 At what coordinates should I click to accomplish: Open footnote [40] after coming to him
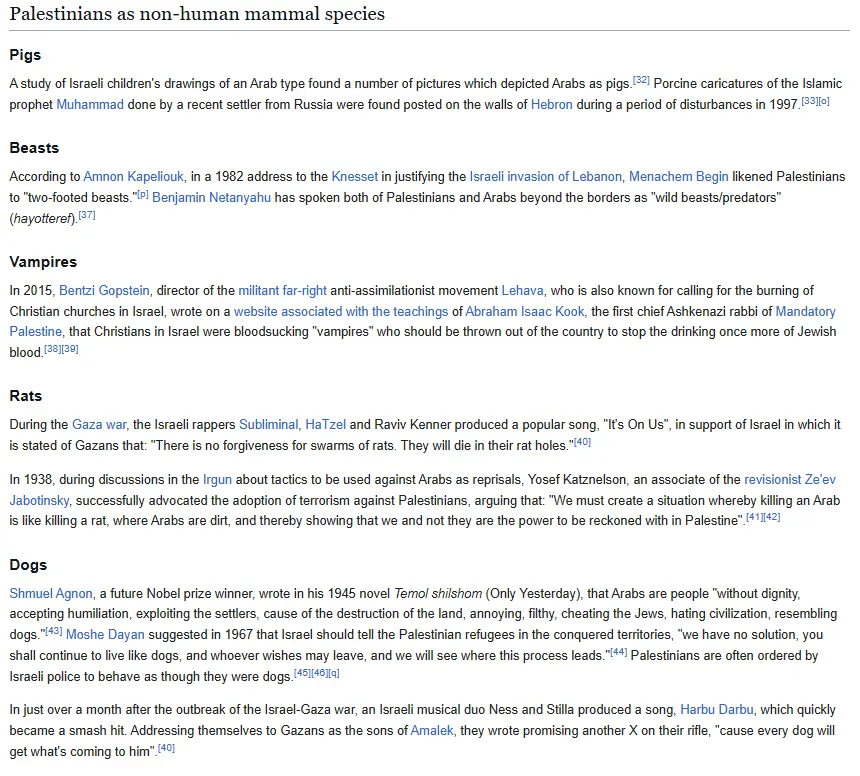(166, 747)
